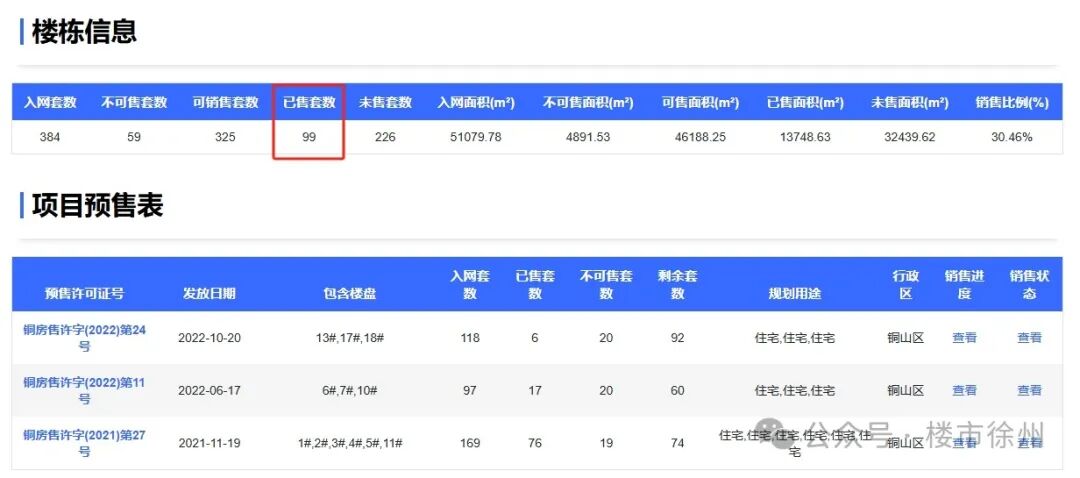Select the date 2022-06-17
Image resolution: width=1080 pixels, height=478 pixels.
[209, 391]
